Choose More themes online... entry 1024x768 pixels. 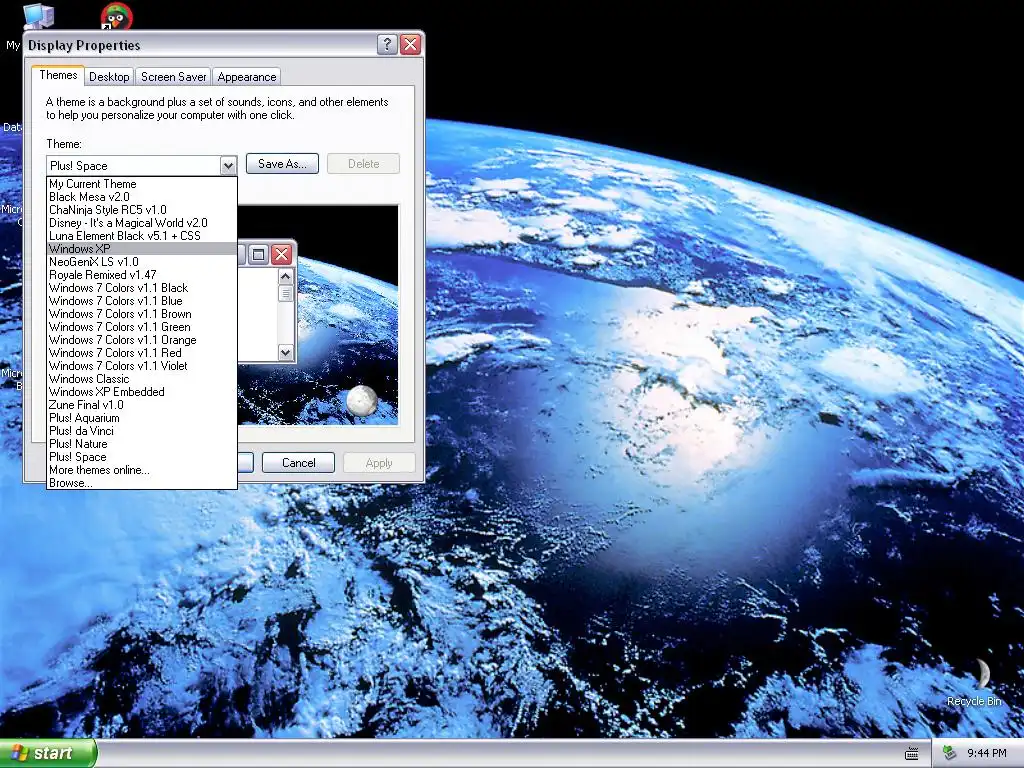pos(142,470)
